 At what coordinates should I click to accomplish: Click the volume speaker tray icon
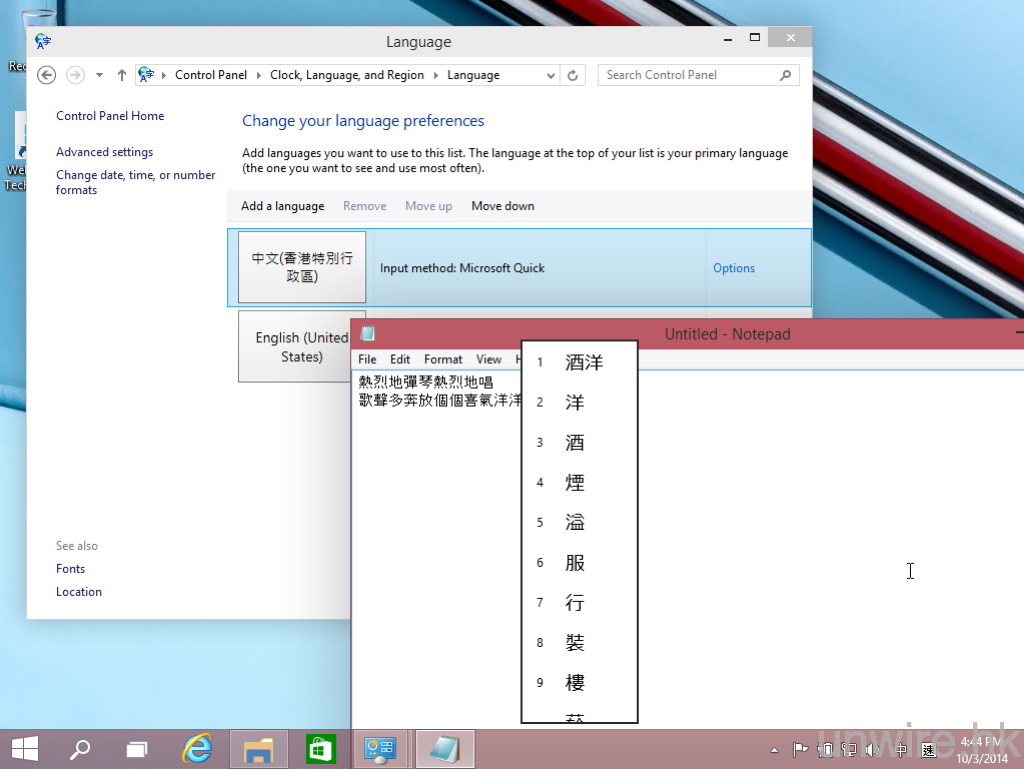872,749
